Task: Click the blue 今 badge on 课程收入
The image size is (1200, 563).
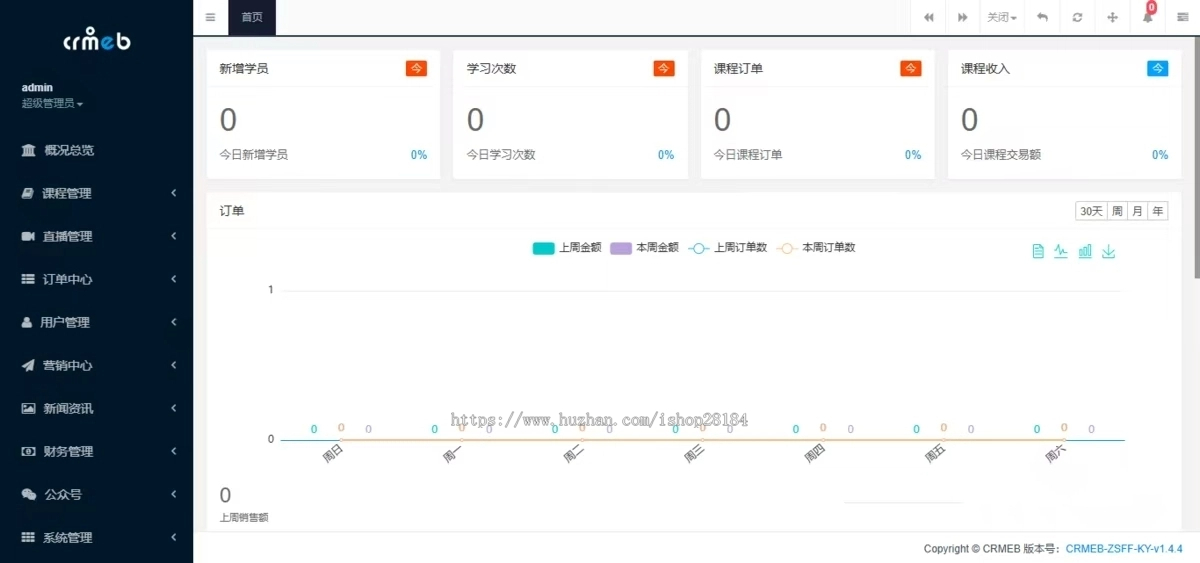Action: coord(1157,68)
